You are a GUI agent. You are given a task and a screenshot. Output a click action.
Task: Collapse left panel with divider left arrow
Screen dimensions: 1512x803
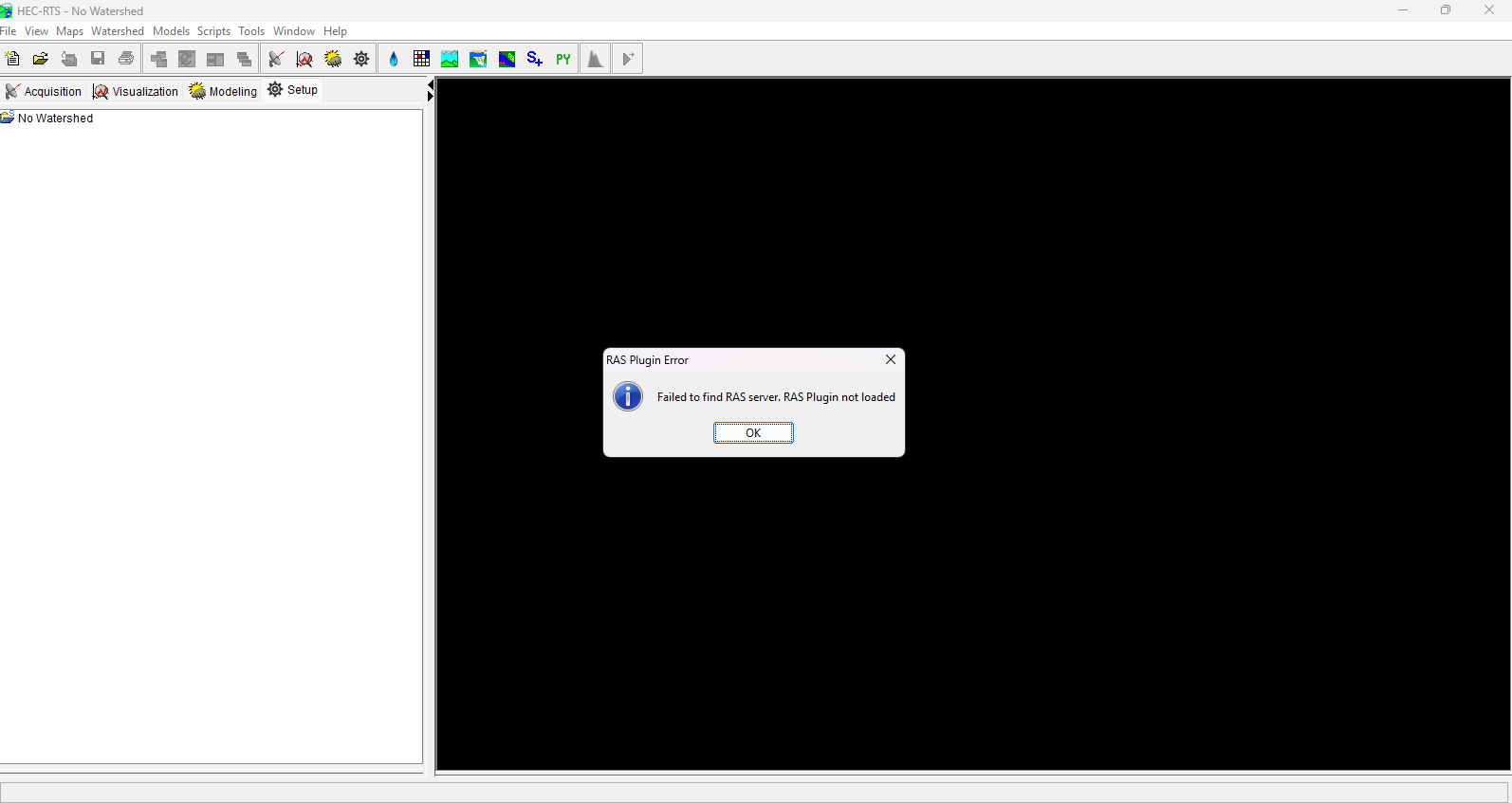(x=431, y=85)
